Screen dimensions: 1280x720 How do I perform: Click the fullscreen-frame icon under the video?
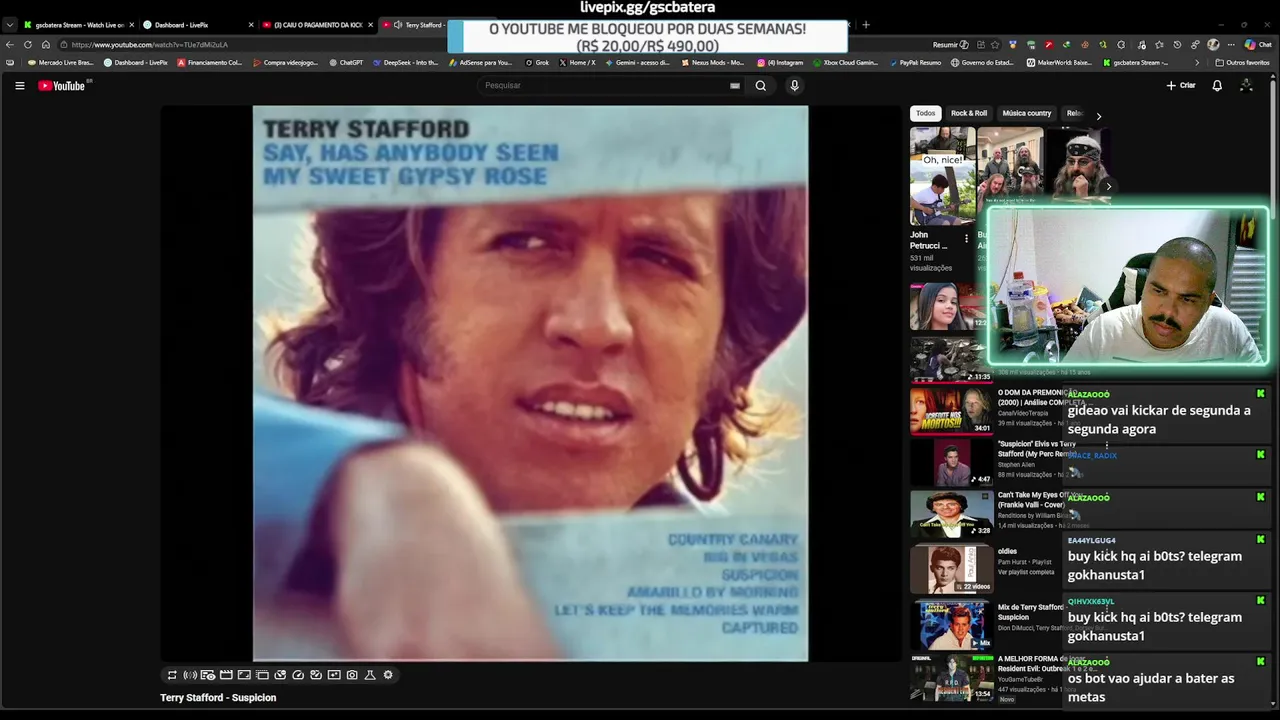(x=244, y=675)
